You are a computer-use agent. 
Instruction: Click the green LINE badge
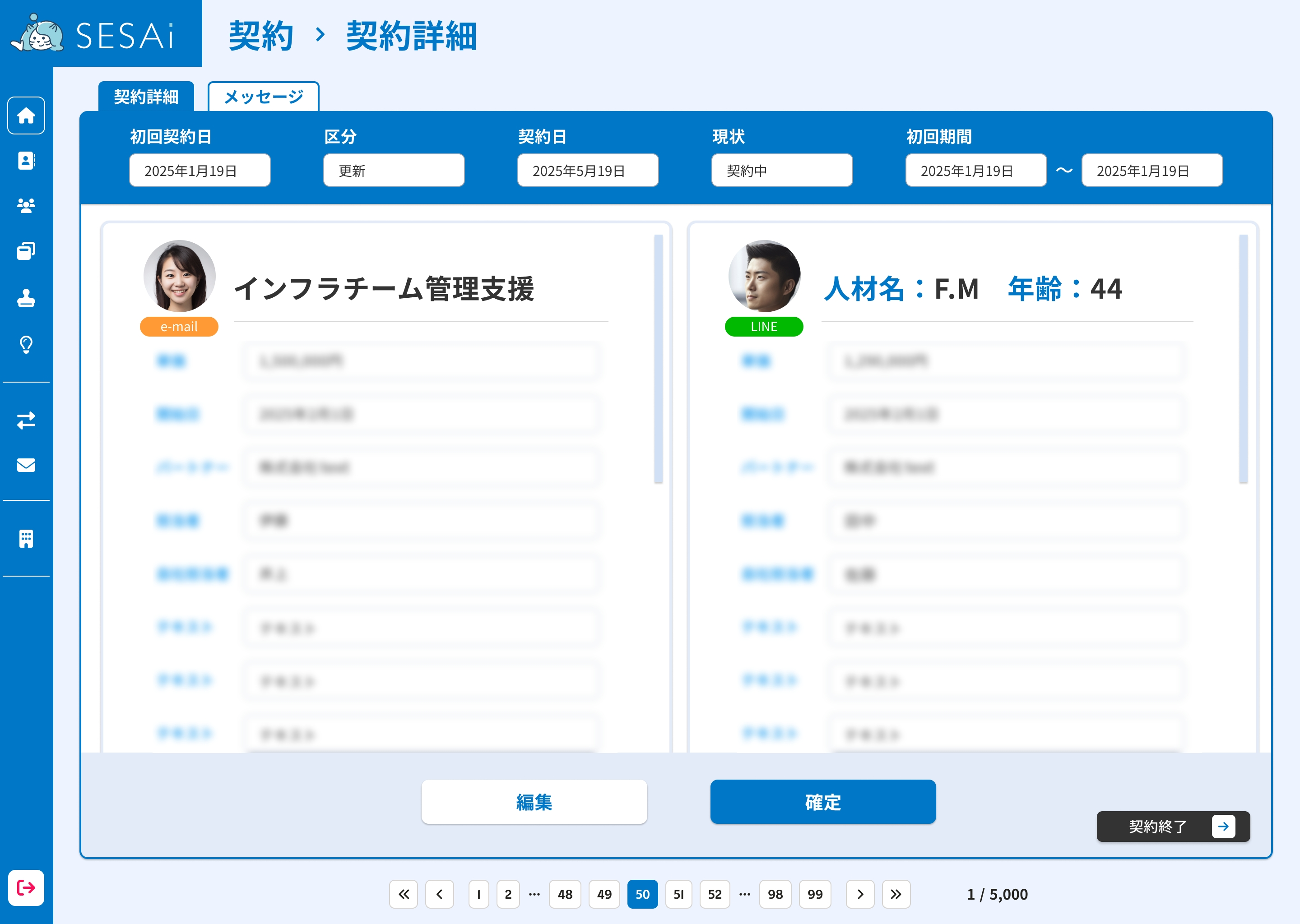[764, 327]
